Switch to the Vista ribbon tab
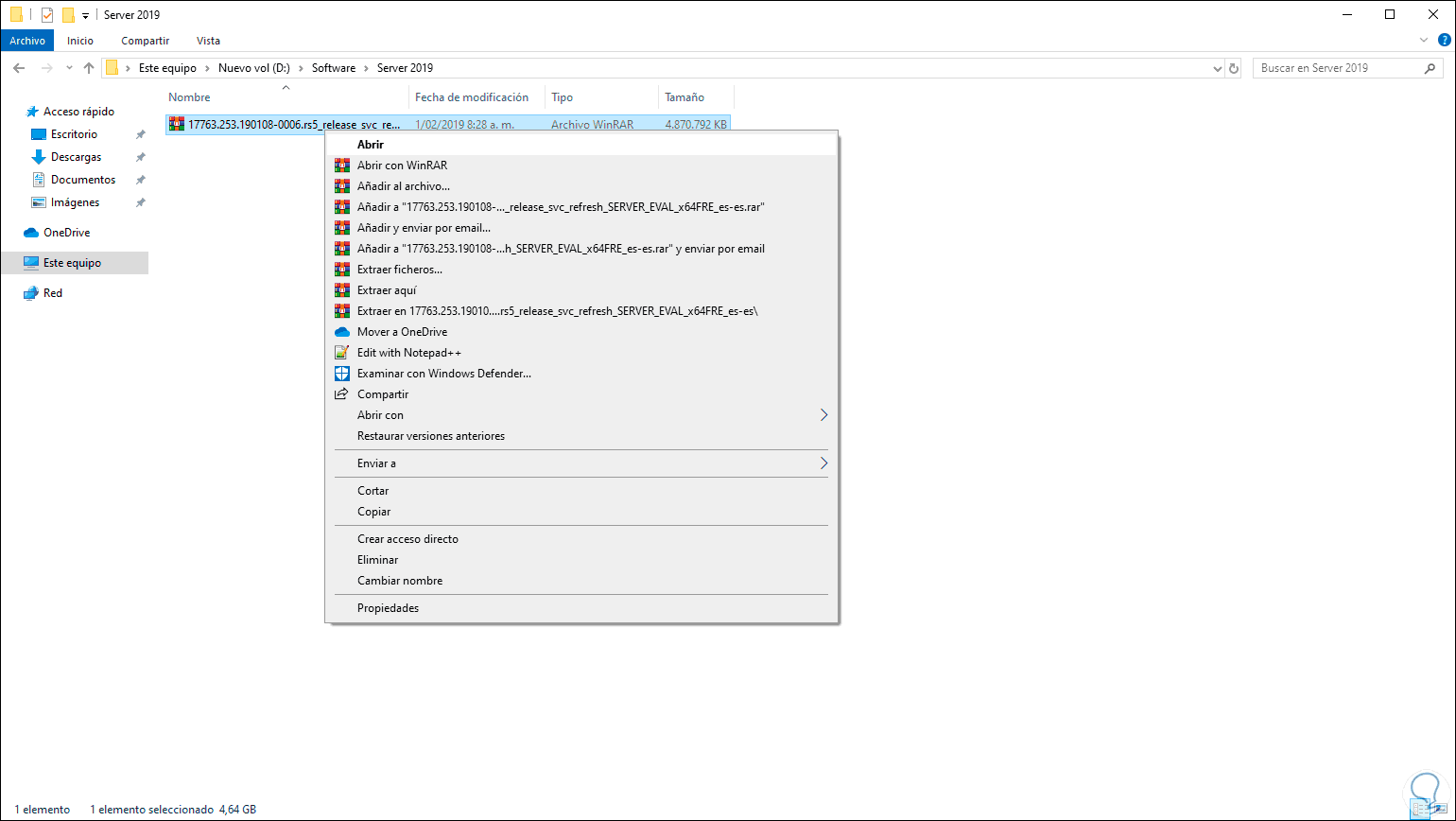The height and width of the screenshot is (821, 1456). coord(208,41)
